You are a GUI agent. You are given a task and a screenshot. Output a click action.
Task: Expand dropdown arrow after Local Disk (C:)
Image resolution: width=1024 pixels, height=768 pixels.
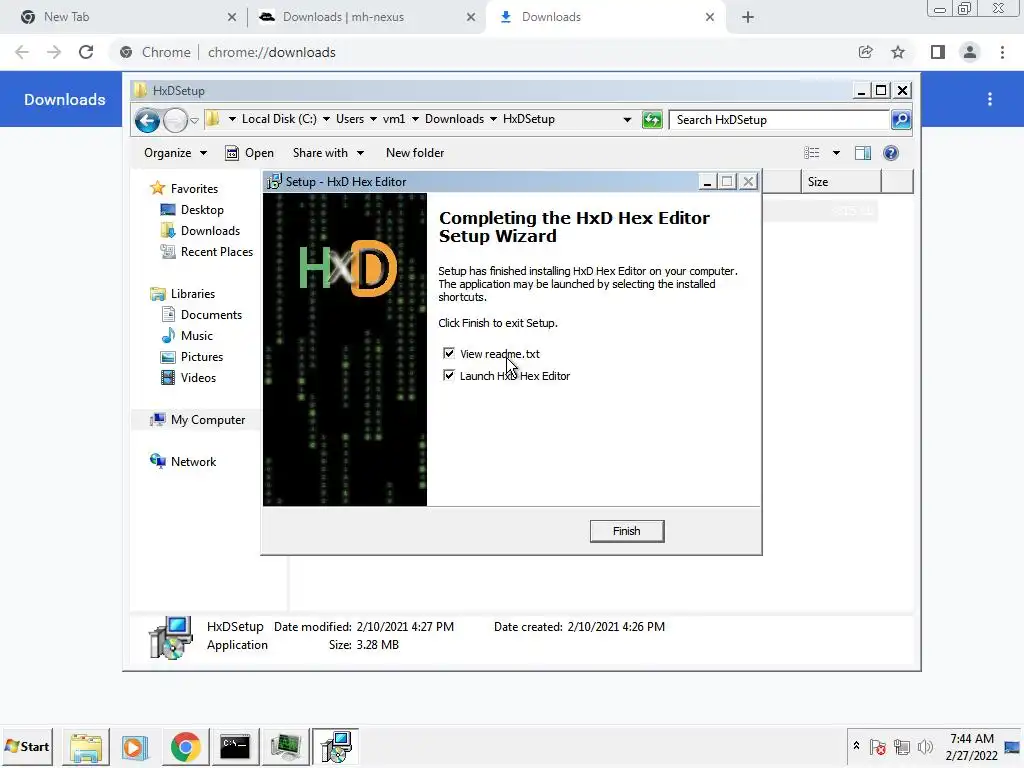click(326, 119)
